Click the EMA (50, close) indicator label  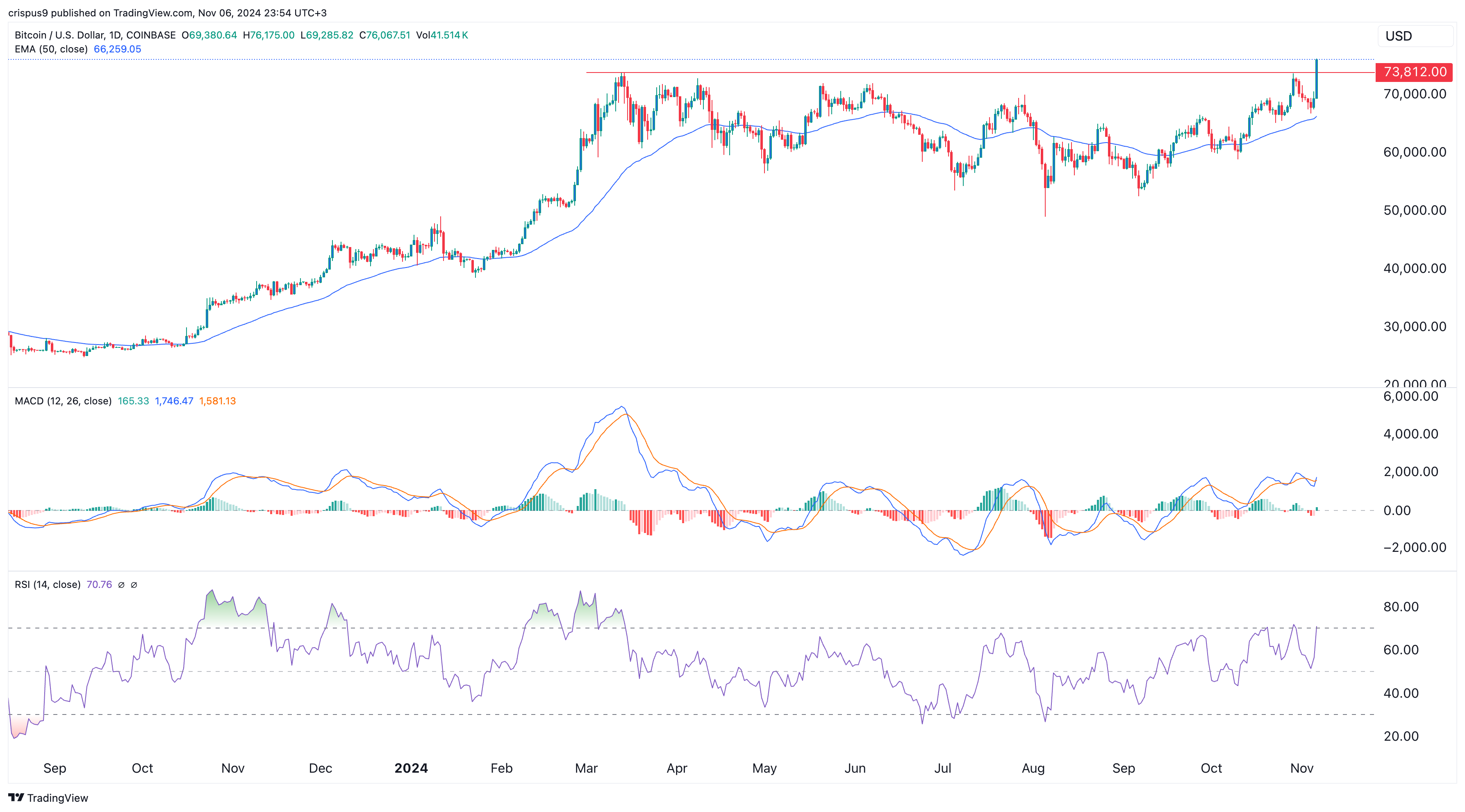[51, 49]
